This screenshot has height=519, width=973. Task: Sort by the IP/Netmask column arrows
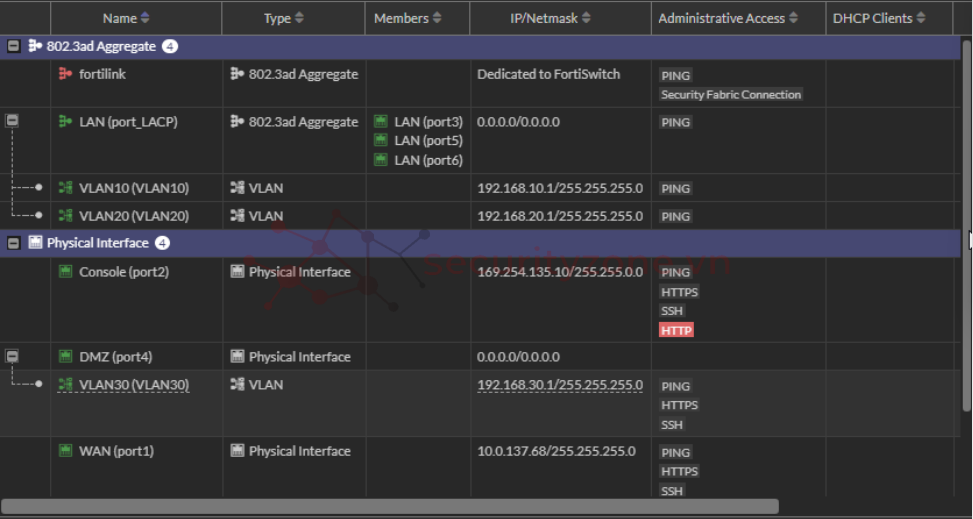click(x=586, y=19)
